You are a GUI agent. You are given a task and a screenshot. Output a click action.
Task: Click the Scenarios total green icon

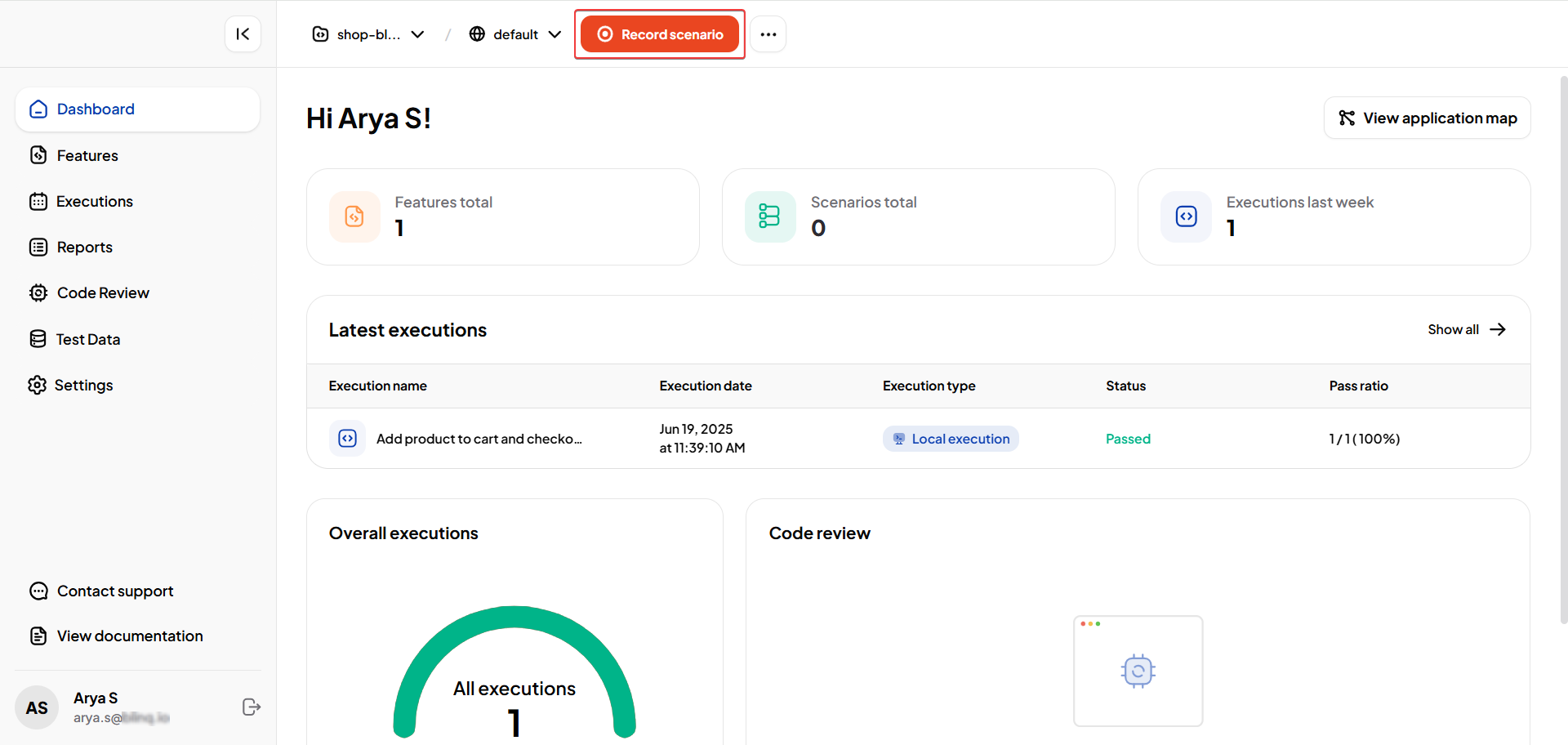(769, 216)
